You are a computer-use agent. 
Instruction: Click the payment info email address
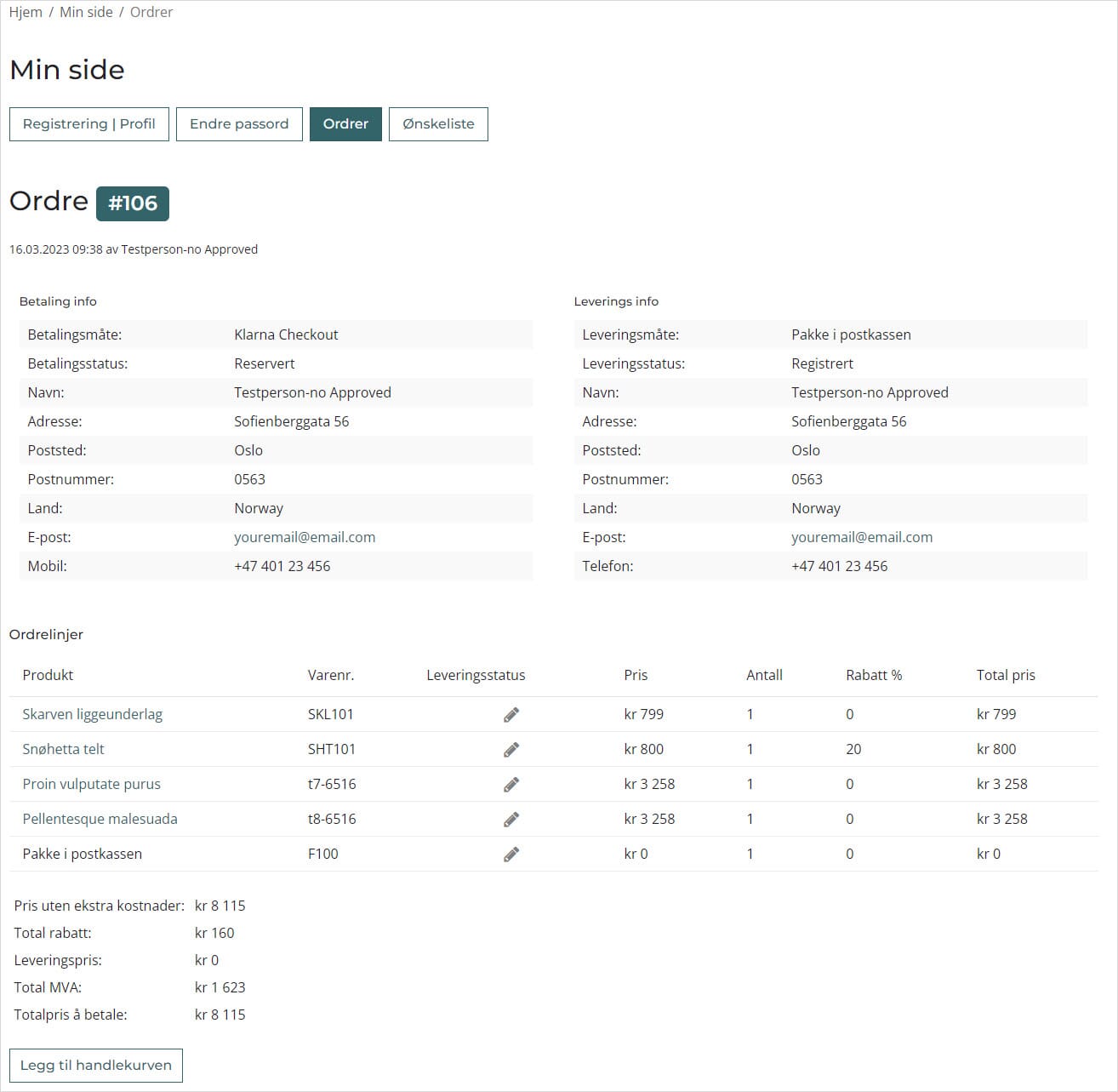305,537
